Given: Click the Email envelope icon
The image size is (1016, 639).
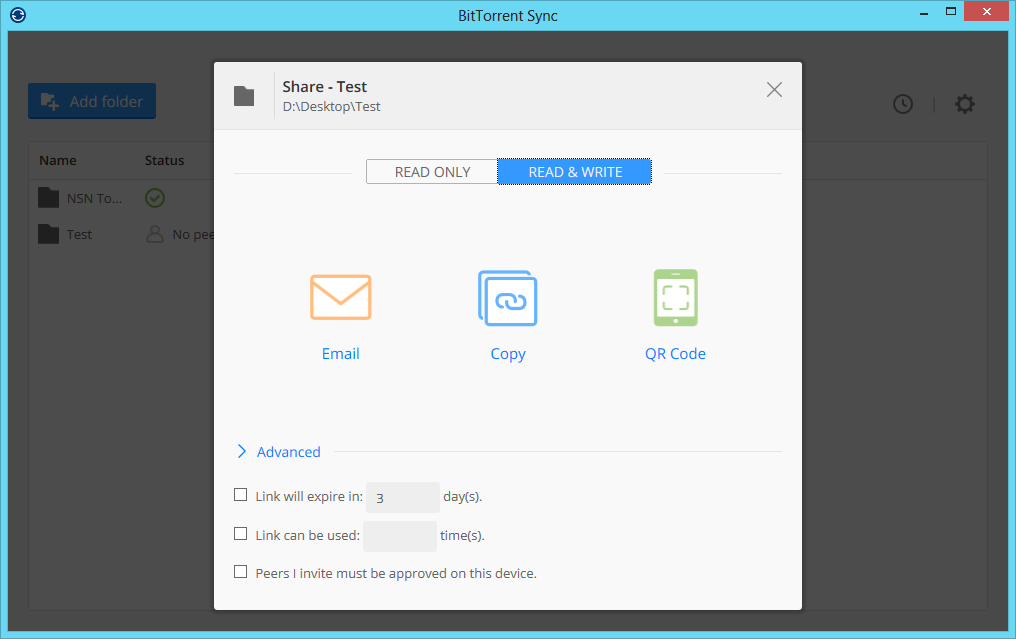Looking at the screenshot, I should (340, 297).
